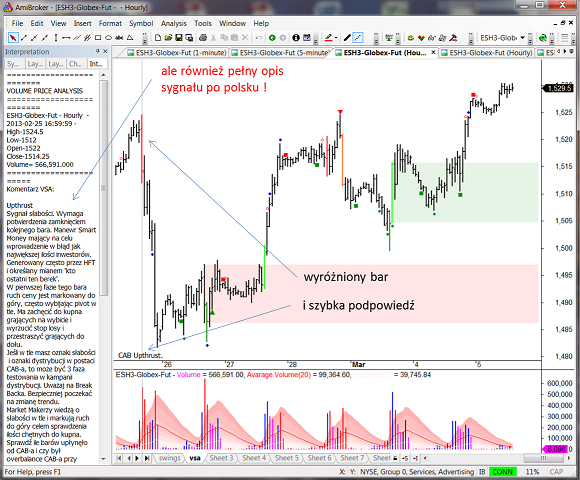Create a new document with New icon
Image resolution: width=580 pixels, height=480 pixels.
click(x=158, y=38)
